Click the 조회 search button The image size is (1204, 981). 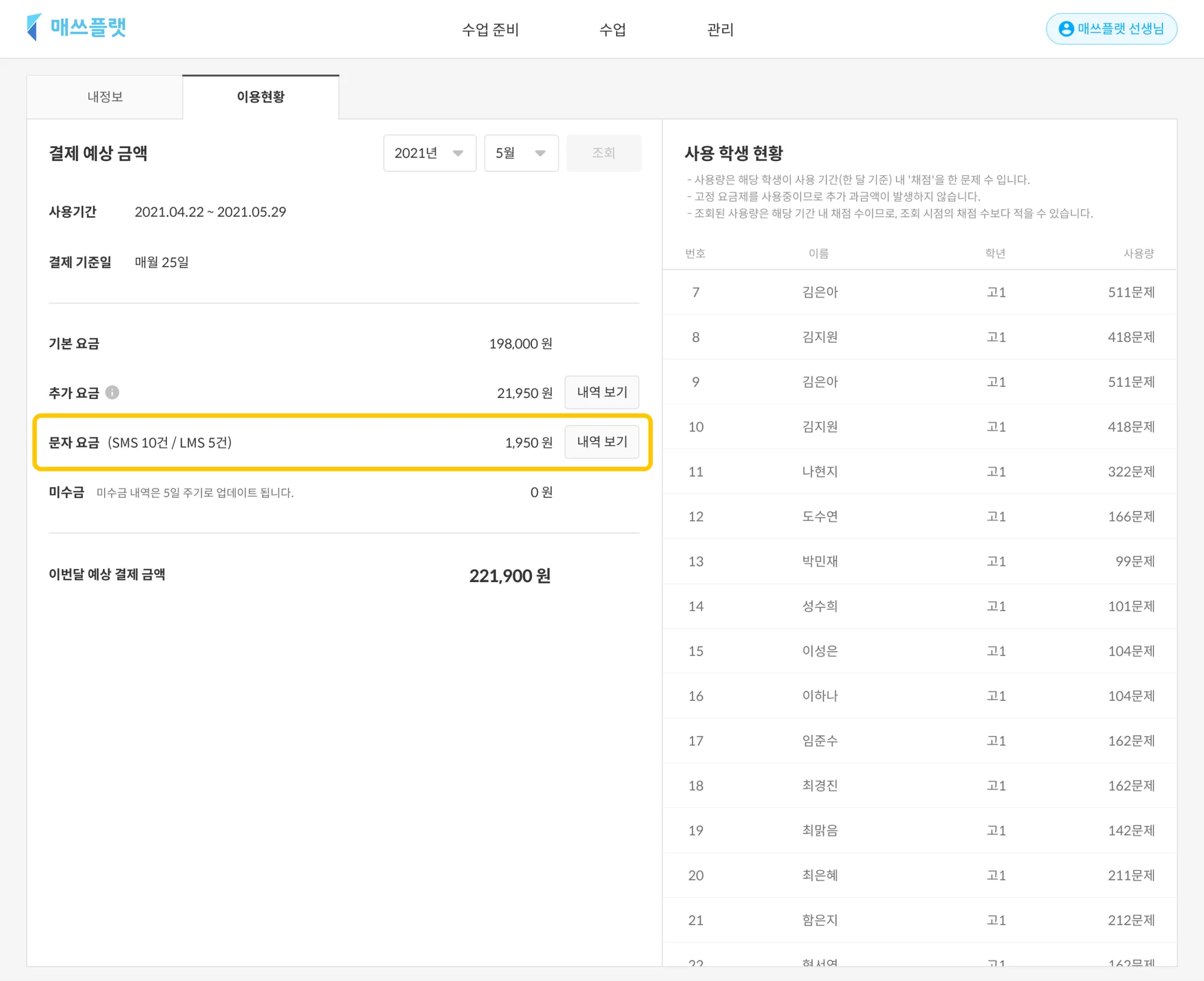603,153
